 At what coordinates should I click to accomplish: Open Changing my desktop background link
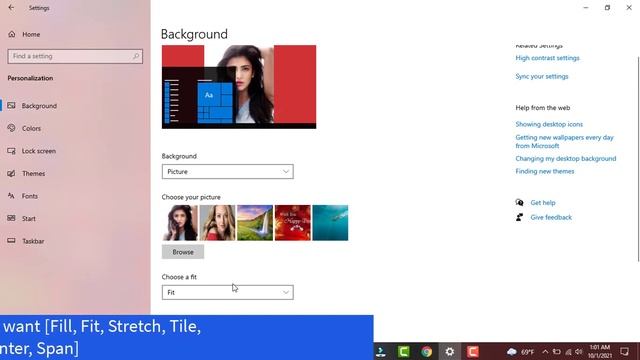pyautogui.click(x=566, y=158)
